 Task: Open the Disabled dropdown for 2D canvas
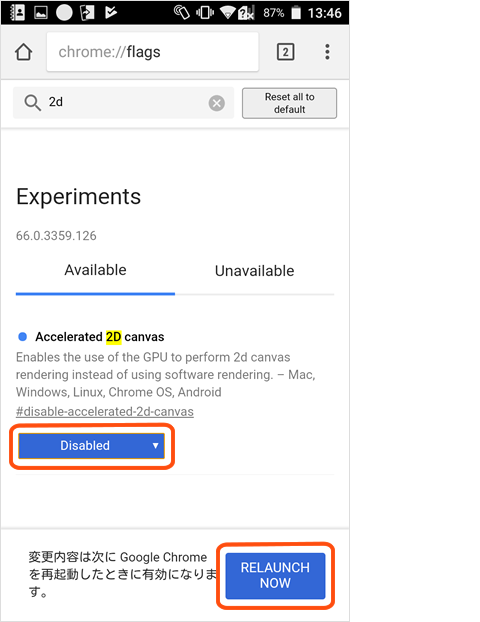[x=91, y=445]
